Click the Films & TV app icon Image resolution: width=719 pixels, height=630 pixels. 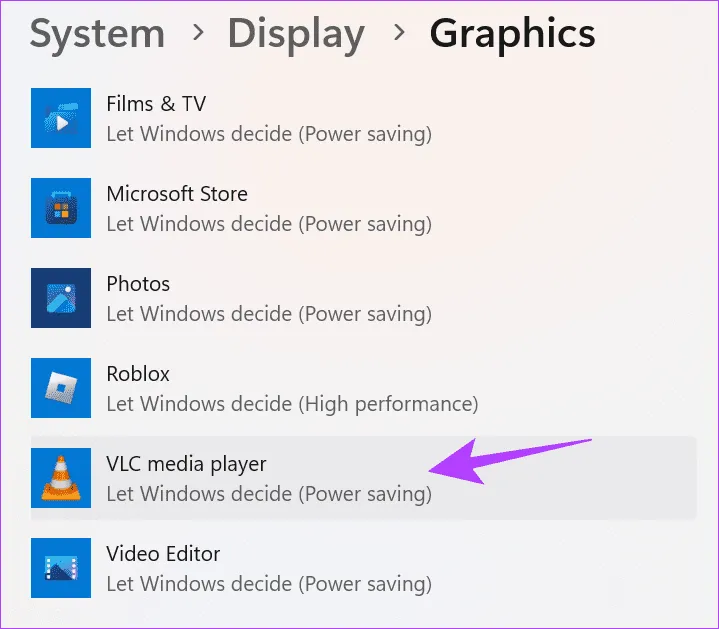(x=61, y=118)
